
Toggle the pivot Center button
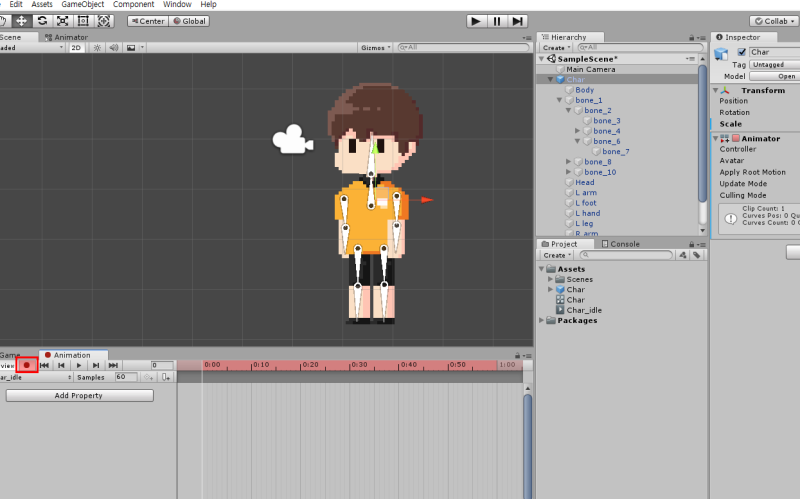[148, 21]
